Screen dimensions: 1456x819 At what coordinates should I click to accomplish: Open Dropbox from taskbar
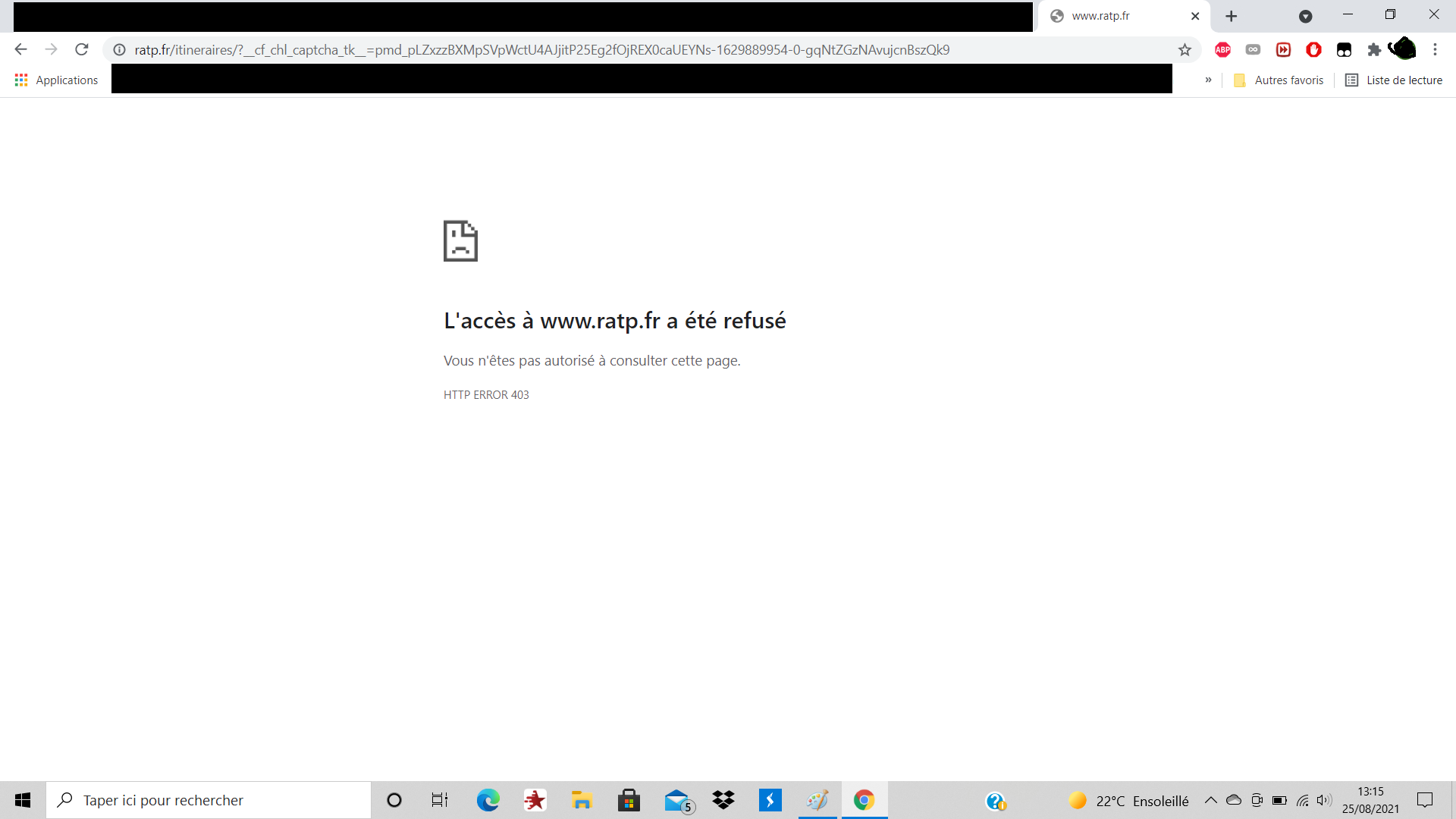coord(723,800)
